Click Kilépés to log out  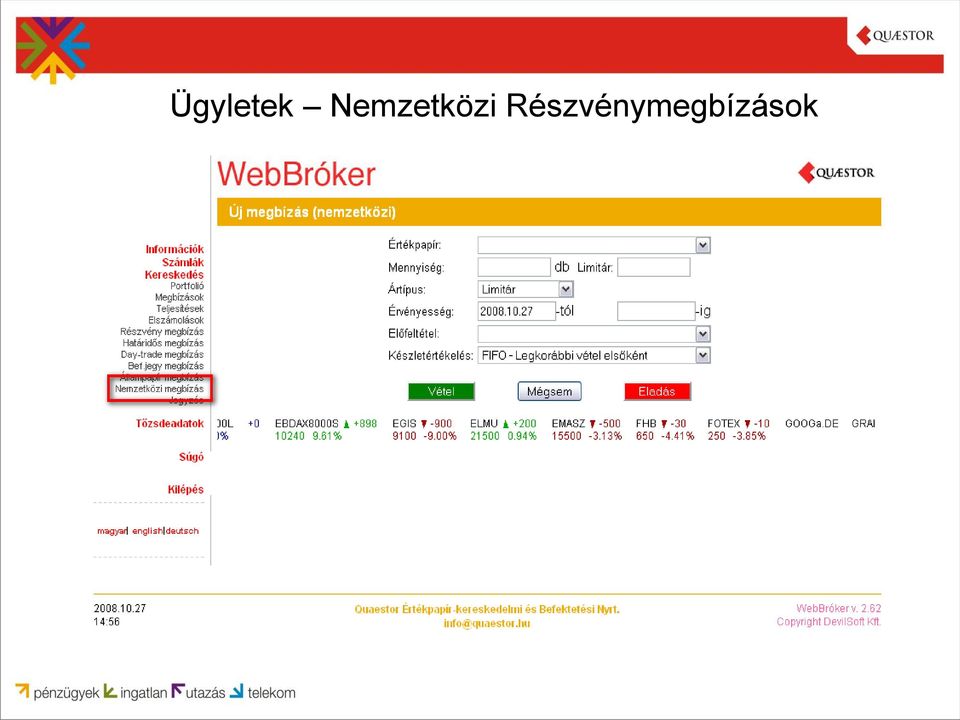186,489
